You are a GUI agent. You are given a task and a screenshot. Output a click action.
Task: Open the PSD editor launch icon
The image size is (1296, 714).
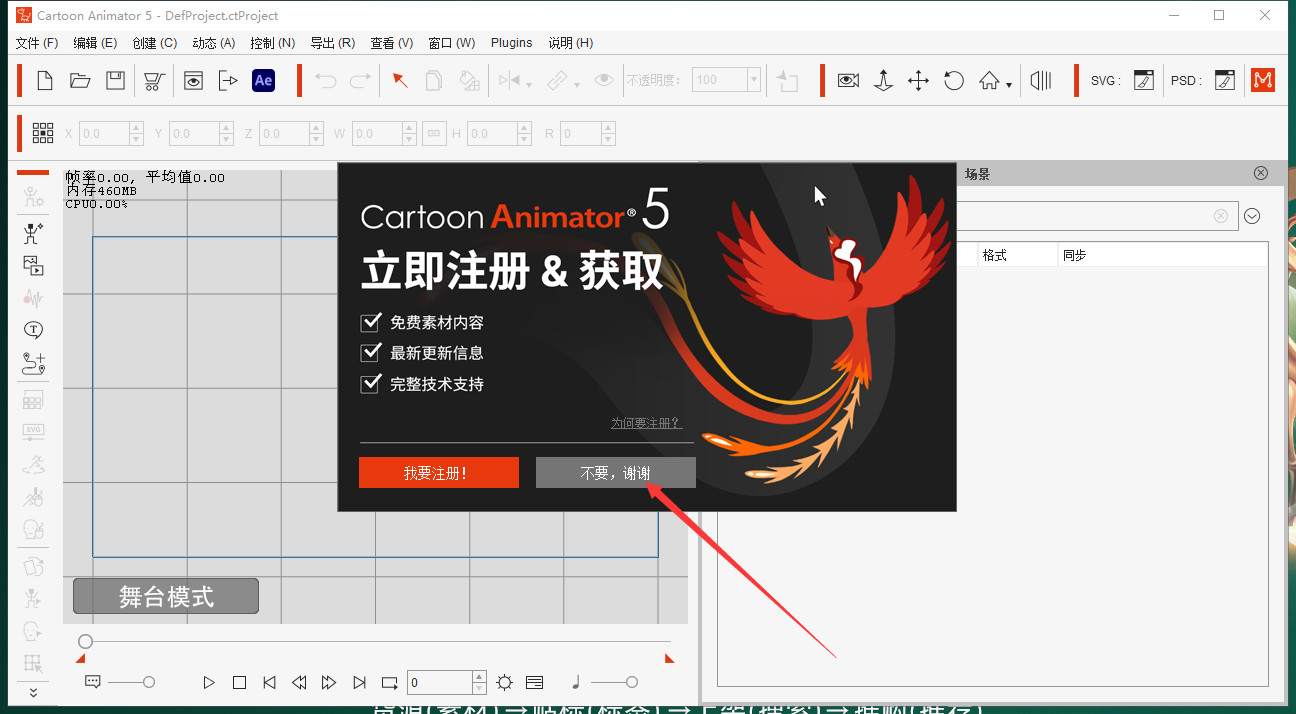[1225, 81]
